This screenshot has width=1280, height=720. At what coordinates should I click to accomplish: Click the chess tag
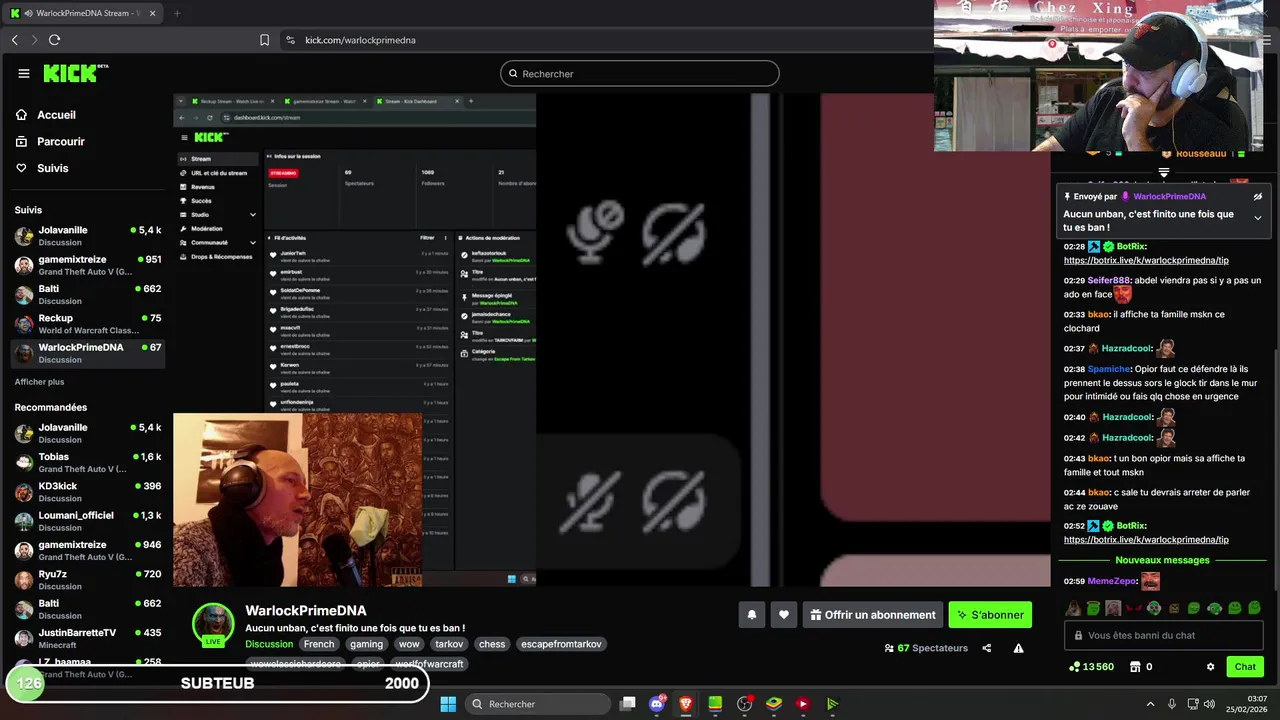pos(491,645)
